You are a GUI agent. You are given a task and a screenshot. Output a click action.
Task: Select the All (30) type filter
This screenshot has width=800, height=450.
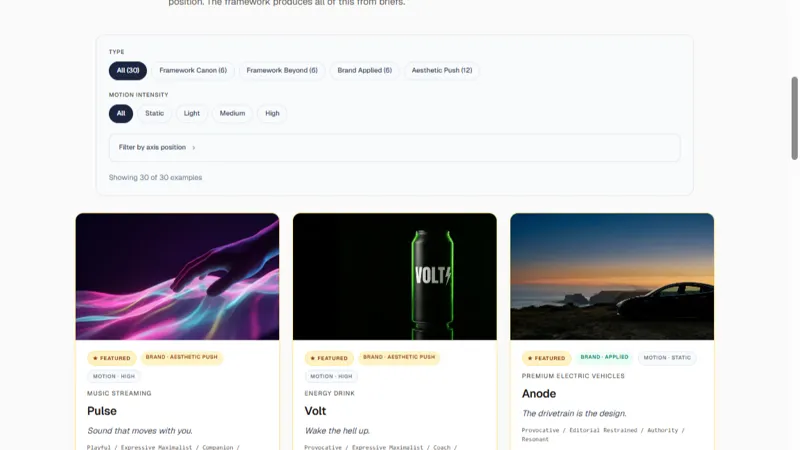[x=128, y=70]
